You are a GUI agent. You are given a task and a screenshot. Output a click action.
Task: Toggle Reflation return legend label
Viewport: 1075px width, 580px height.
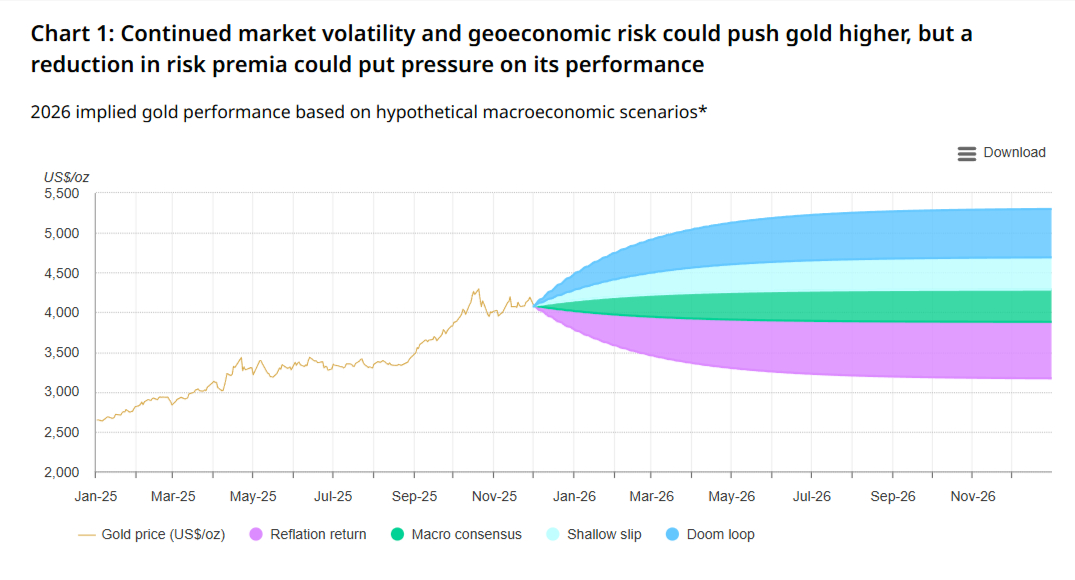[x=319, y=534]
